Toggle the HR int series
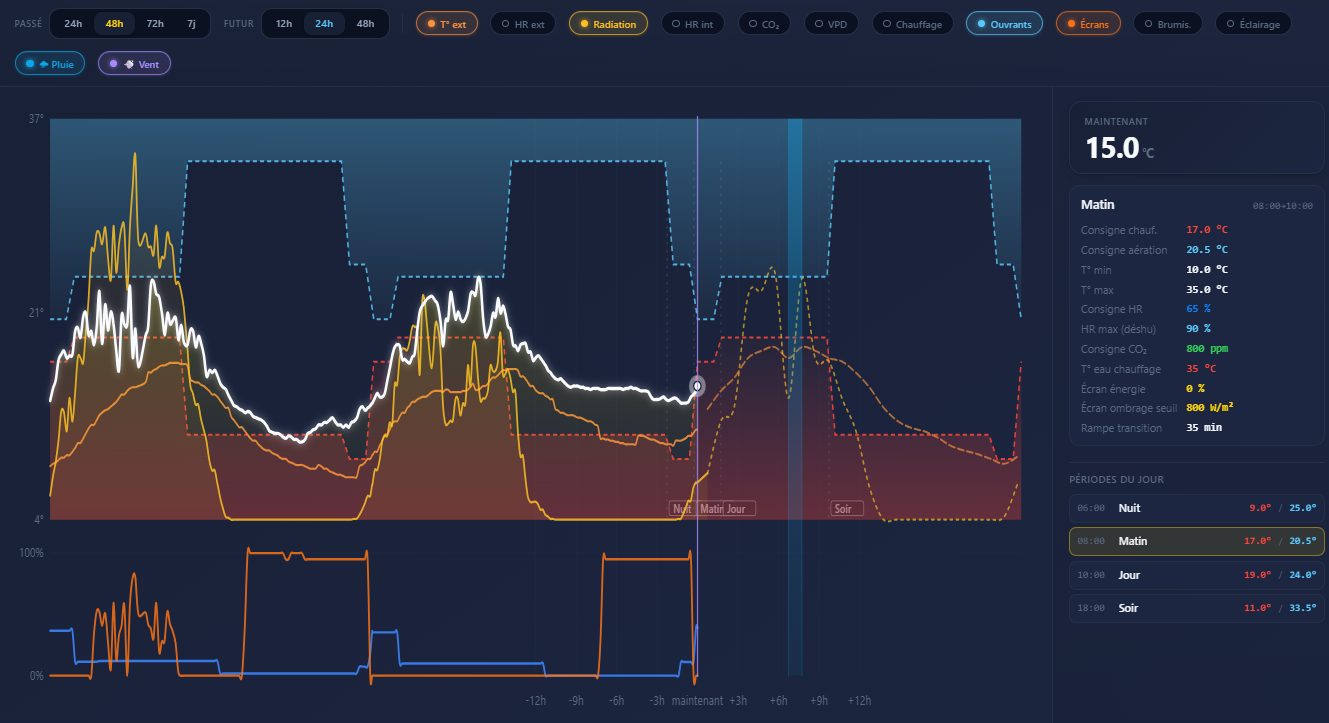Image resolution: width=1329 pixels, height=723 pixels. (x=693, y=24)
